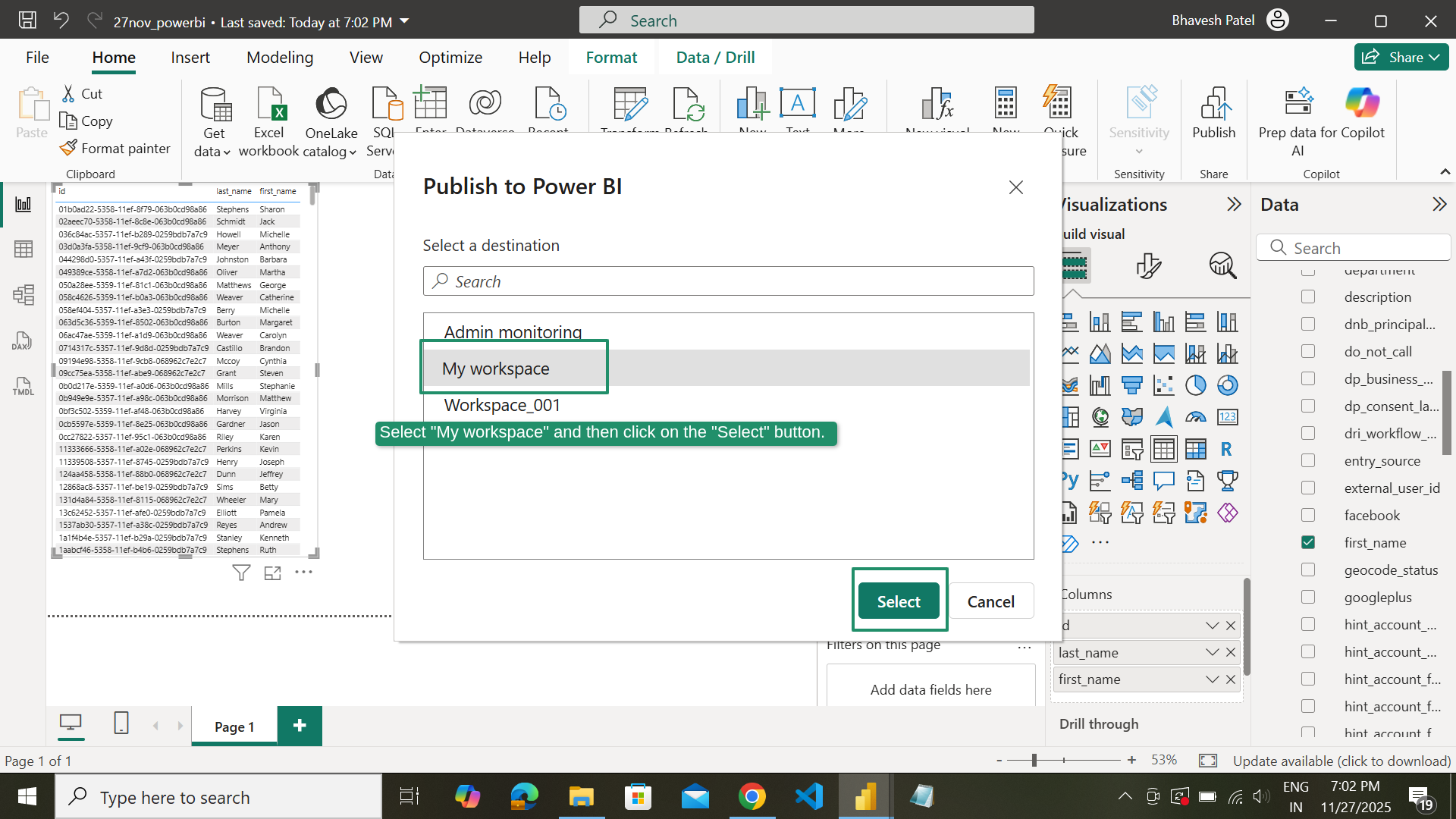Image resolution: width=1456 pixels, height=819 pixels.
Task: Choose the Gauge visual
Action: [x=1197, y=417]
